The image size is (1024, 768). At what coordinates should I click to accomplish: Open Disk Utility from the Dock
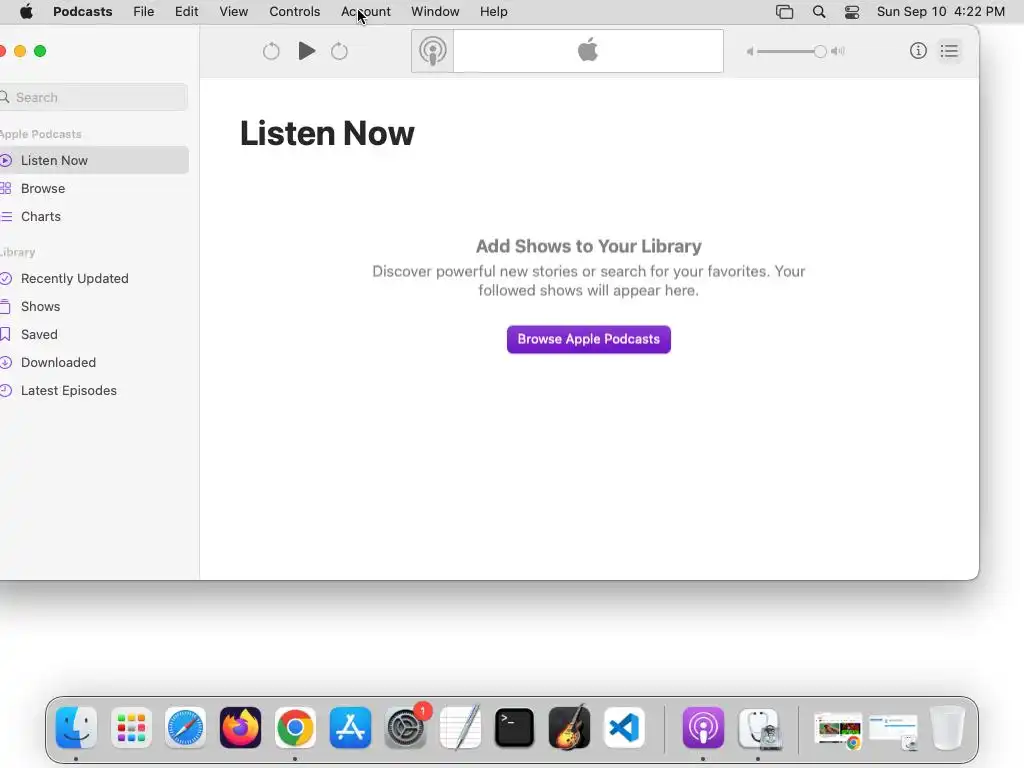tap(759, 728)
